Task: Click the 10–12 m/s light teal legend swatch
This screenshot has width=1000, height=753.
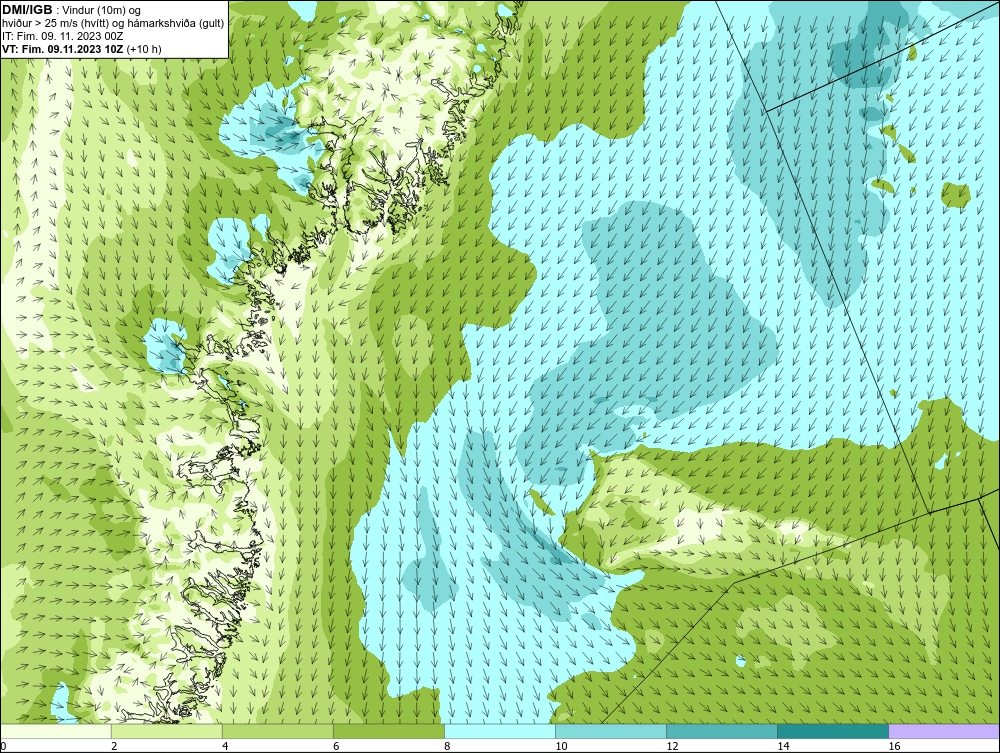Action: click(611, 731)
